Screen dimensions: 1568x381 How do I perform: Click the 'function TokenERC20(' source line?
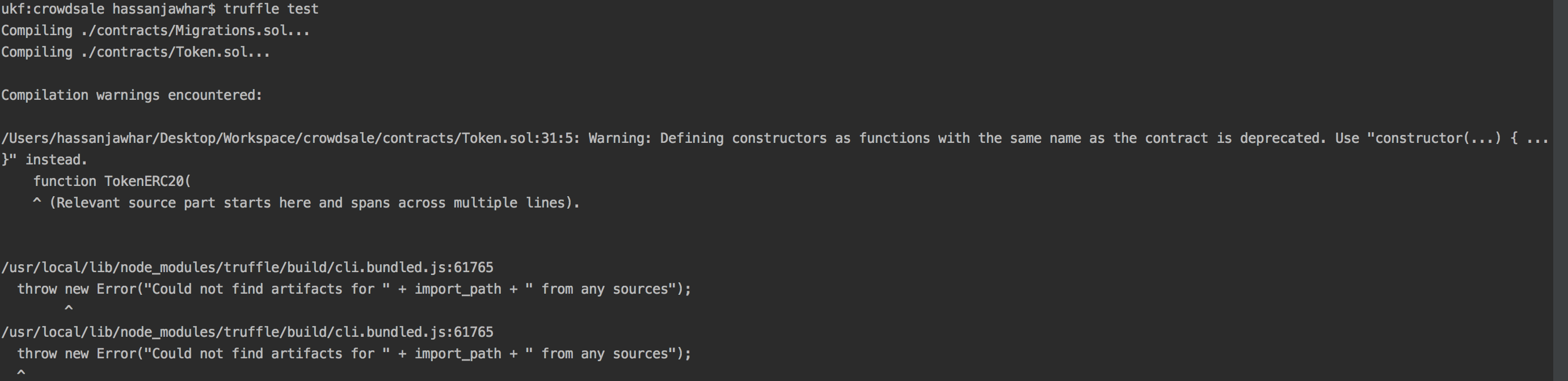click(112, 181)
